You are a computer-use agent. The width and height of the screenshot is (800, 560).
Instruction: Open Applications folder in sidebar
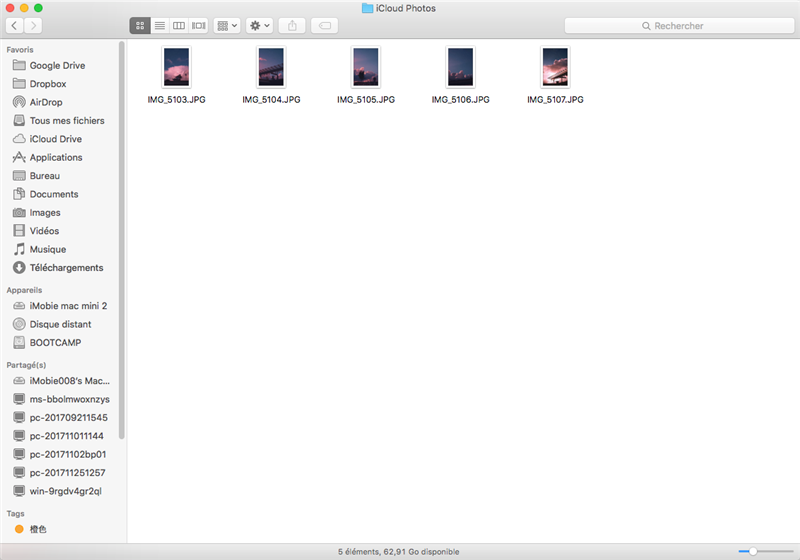(x=56, y=157)
